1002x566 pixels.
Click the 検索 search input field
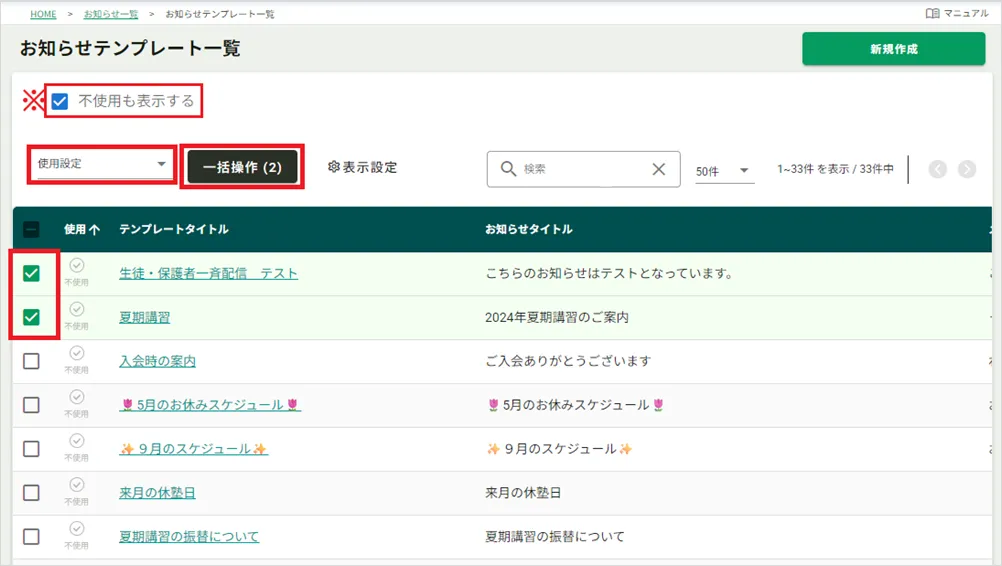click(583, 169)
